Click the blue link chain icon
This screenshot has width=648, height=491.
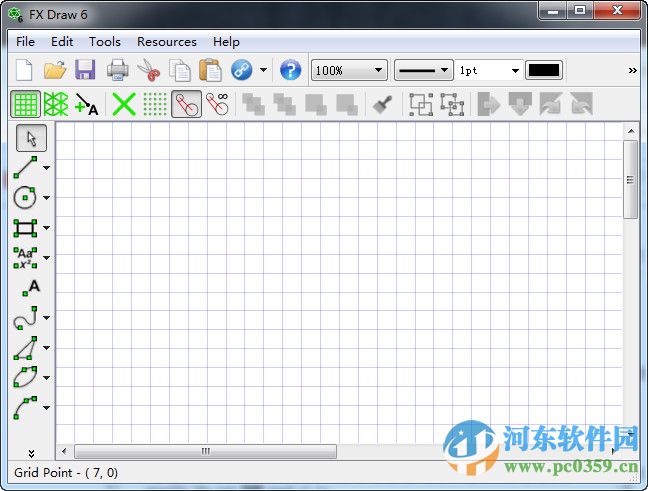click(x=242, y=70)
